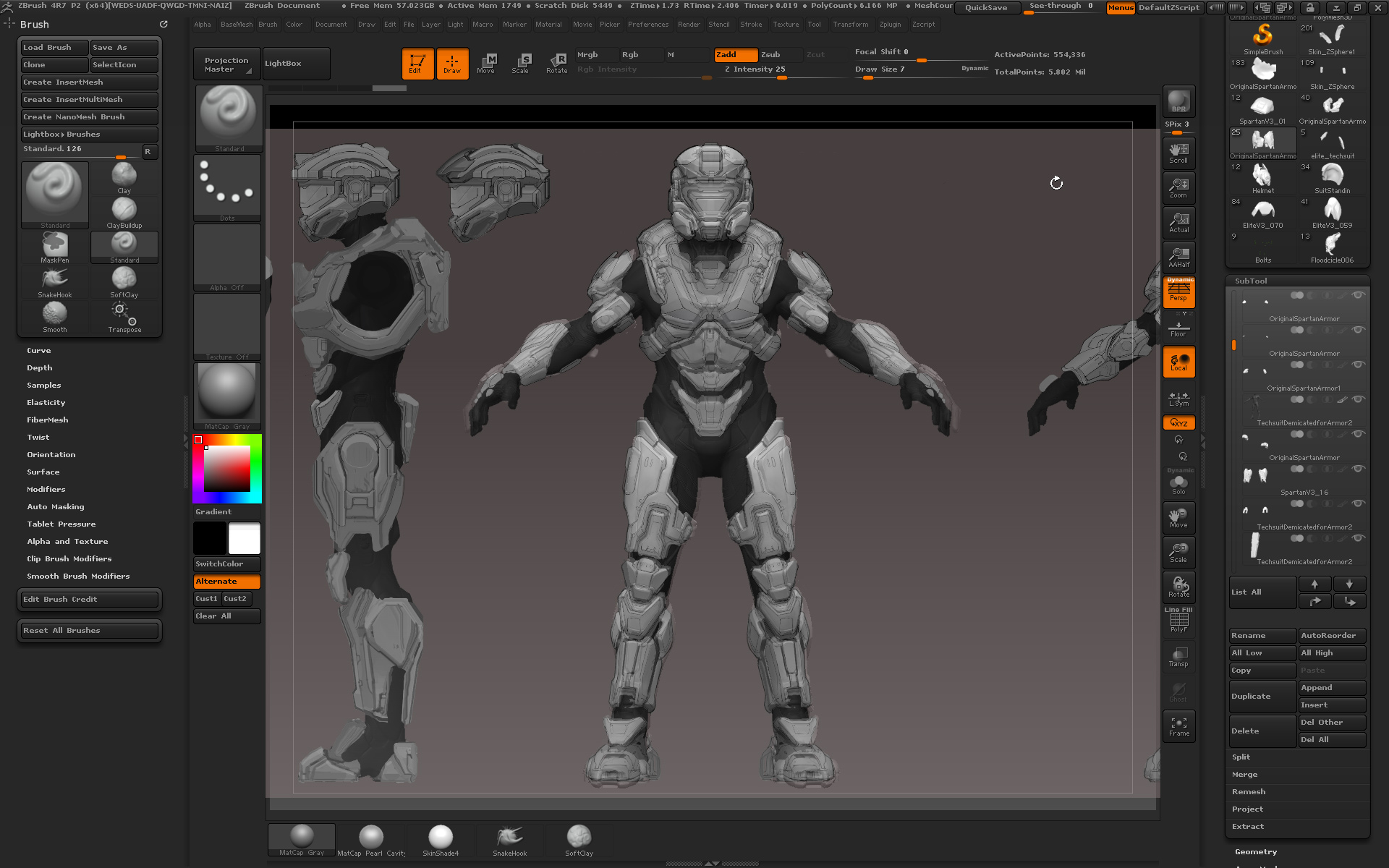1389x868 pixels.
Task: Click the Append subtool button
Action: click(x=1332, y=687)
